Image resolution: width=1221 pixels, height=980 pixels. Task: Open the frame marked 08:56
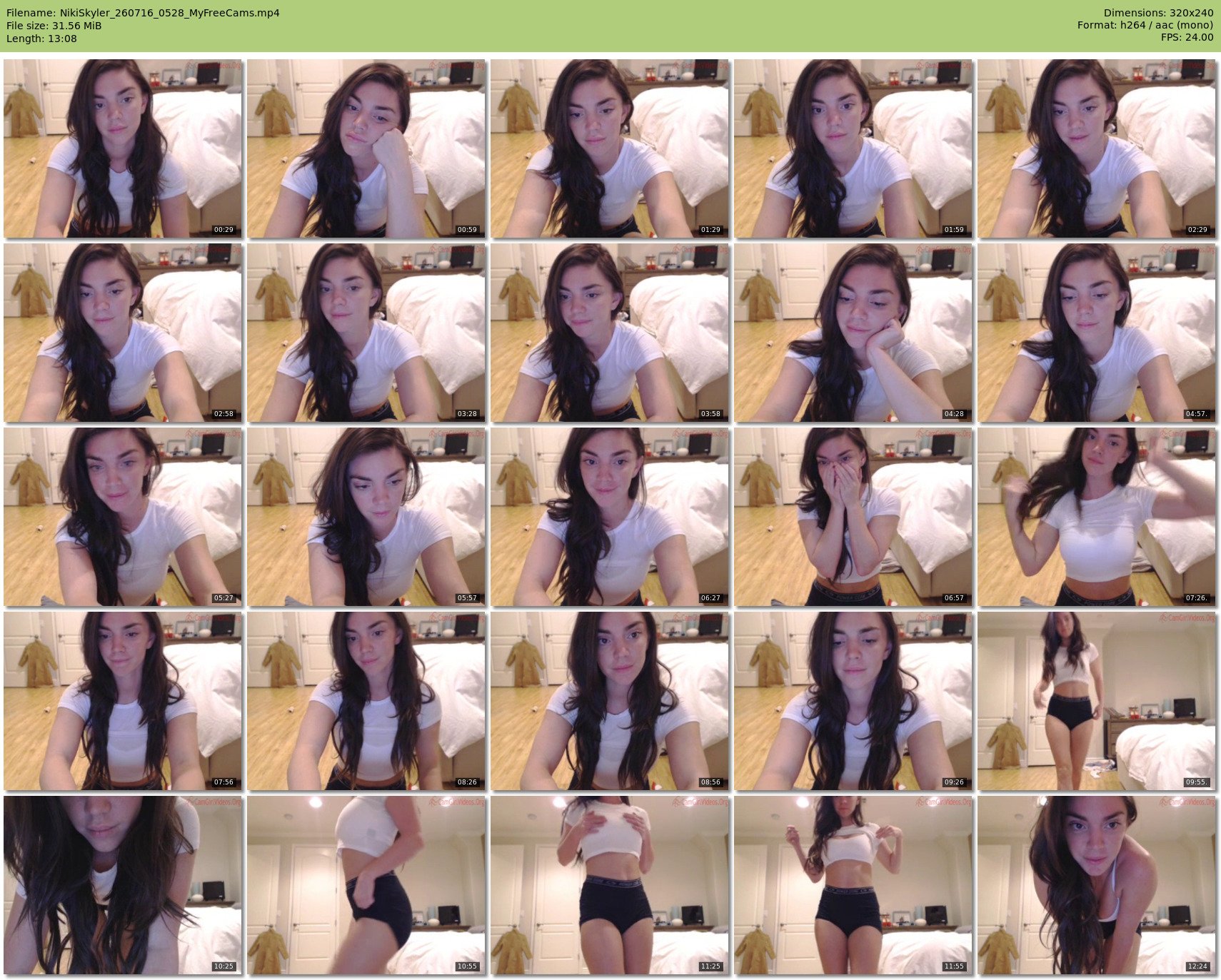(610, 701)
